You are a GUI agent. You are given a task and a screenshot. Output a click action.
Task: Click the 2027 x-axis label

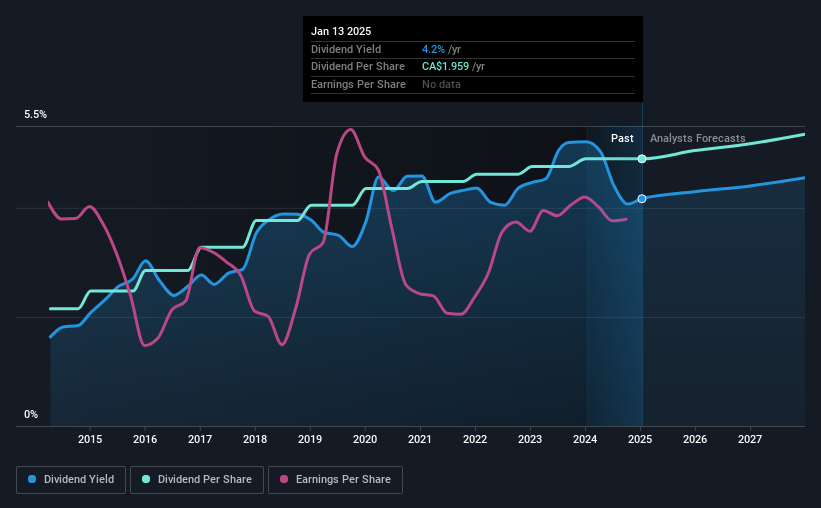750,439
